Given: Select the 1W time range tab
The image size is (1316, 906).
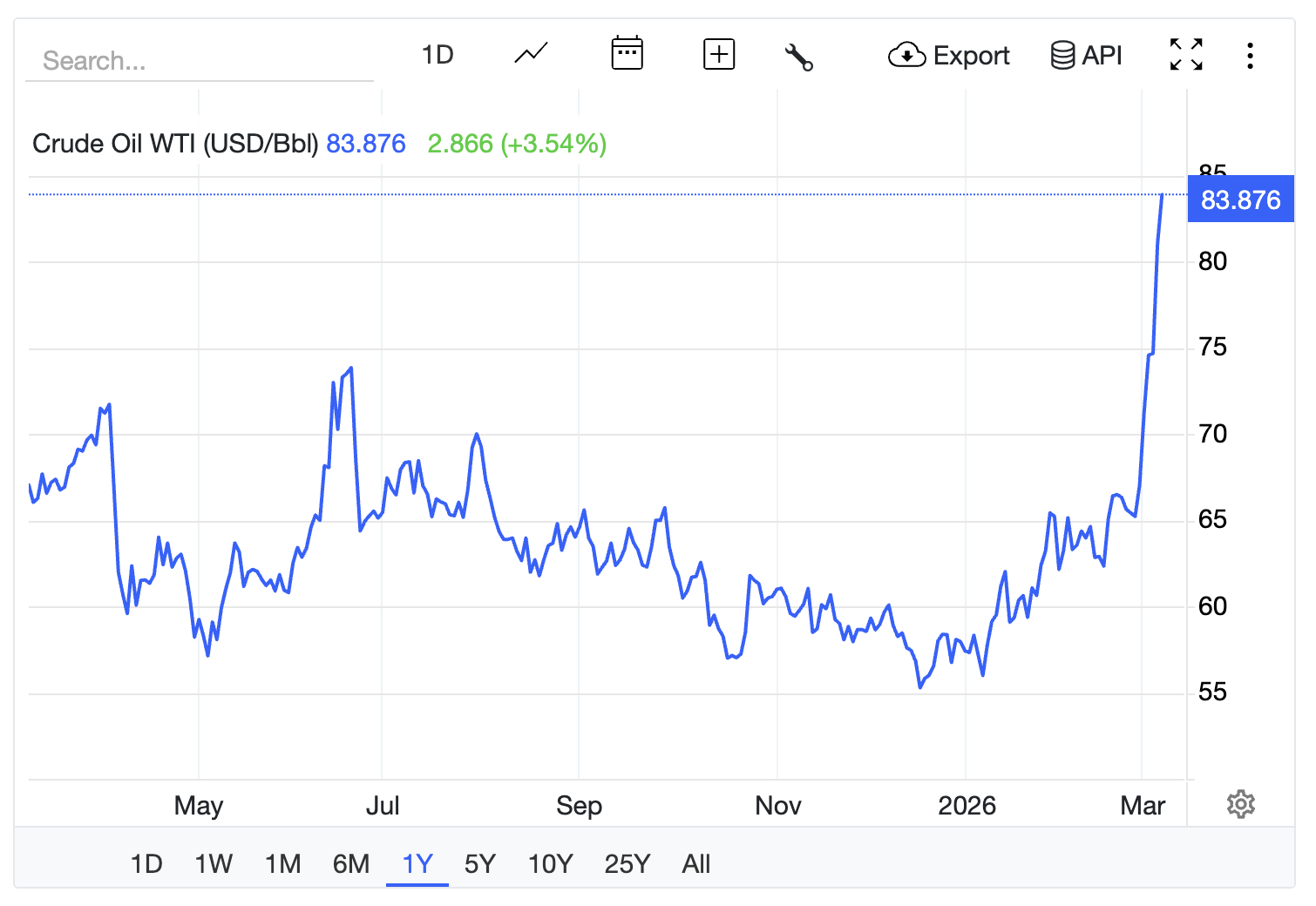Looking at the screenshot, I should [x=214, y=863].
